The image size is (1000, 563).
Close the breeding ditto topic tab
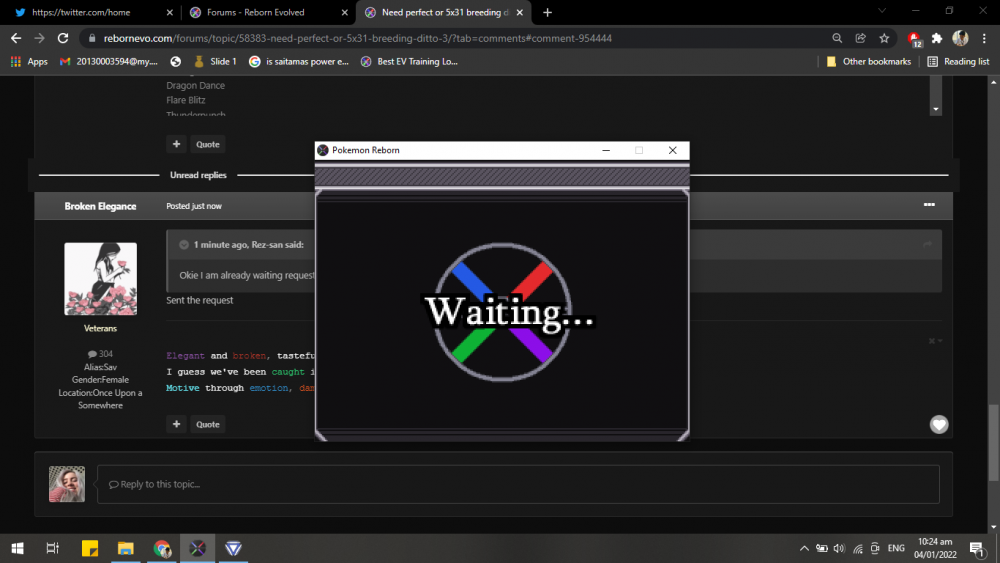point(519,12)
